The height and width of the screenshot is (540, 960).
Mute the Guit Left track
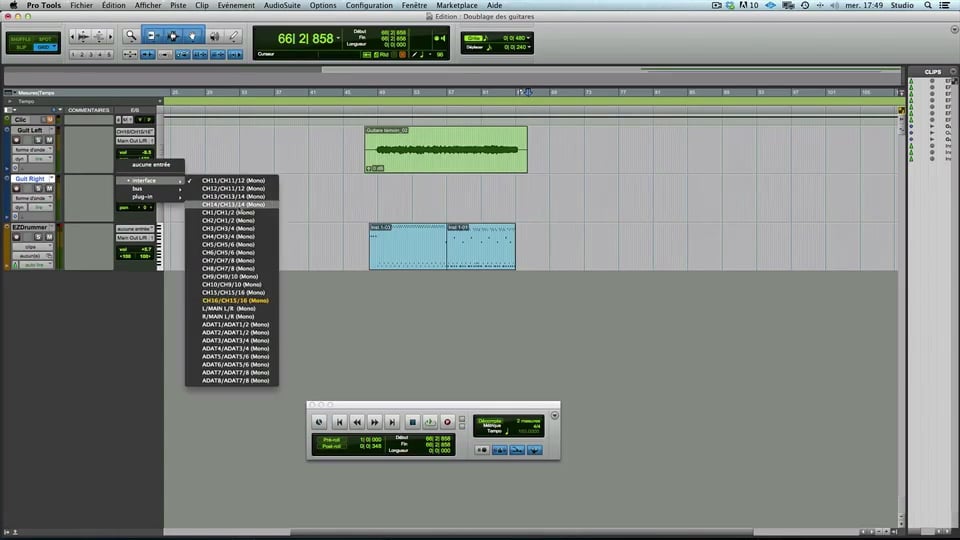tap(49, 139)
